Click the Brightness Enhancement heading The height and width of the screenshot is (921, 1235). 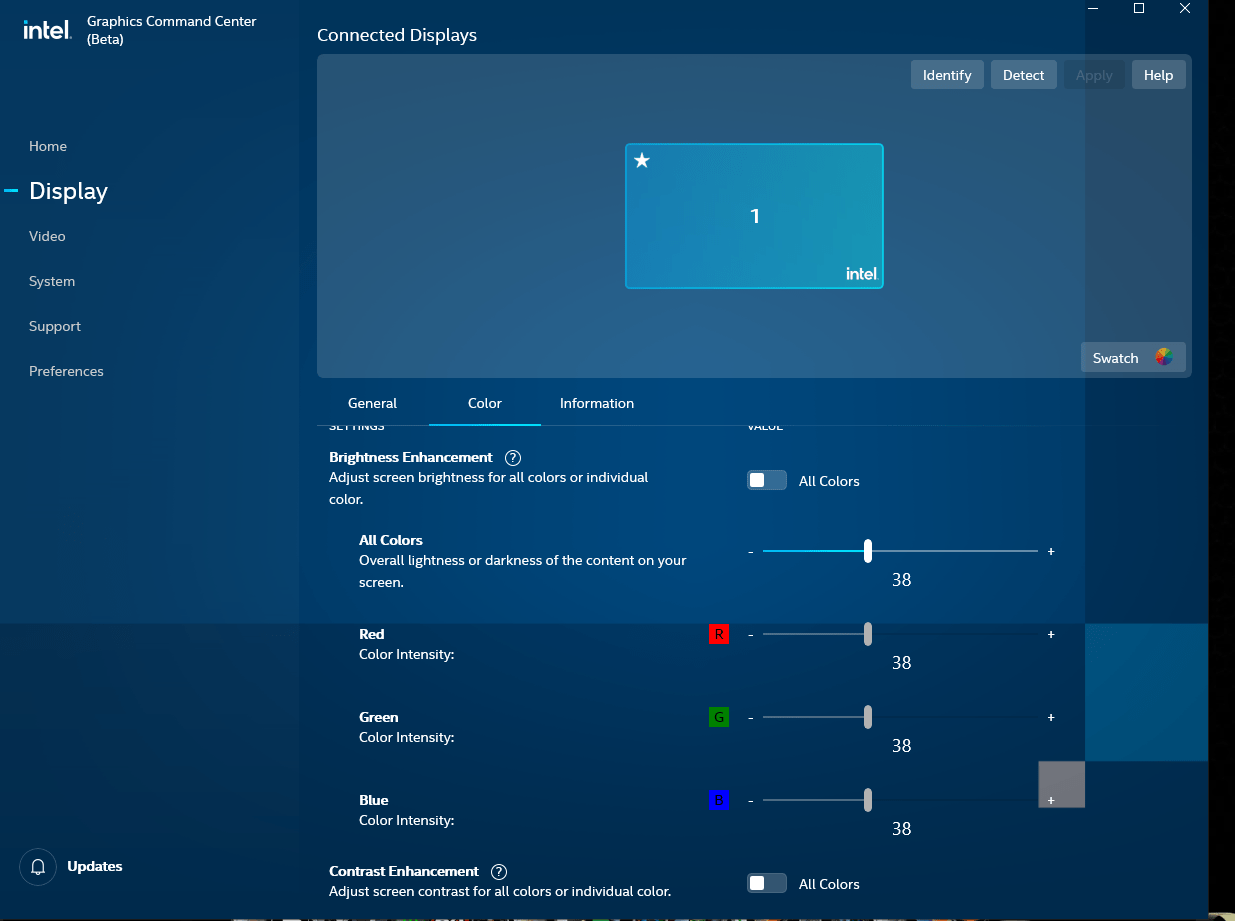[411, 457]
